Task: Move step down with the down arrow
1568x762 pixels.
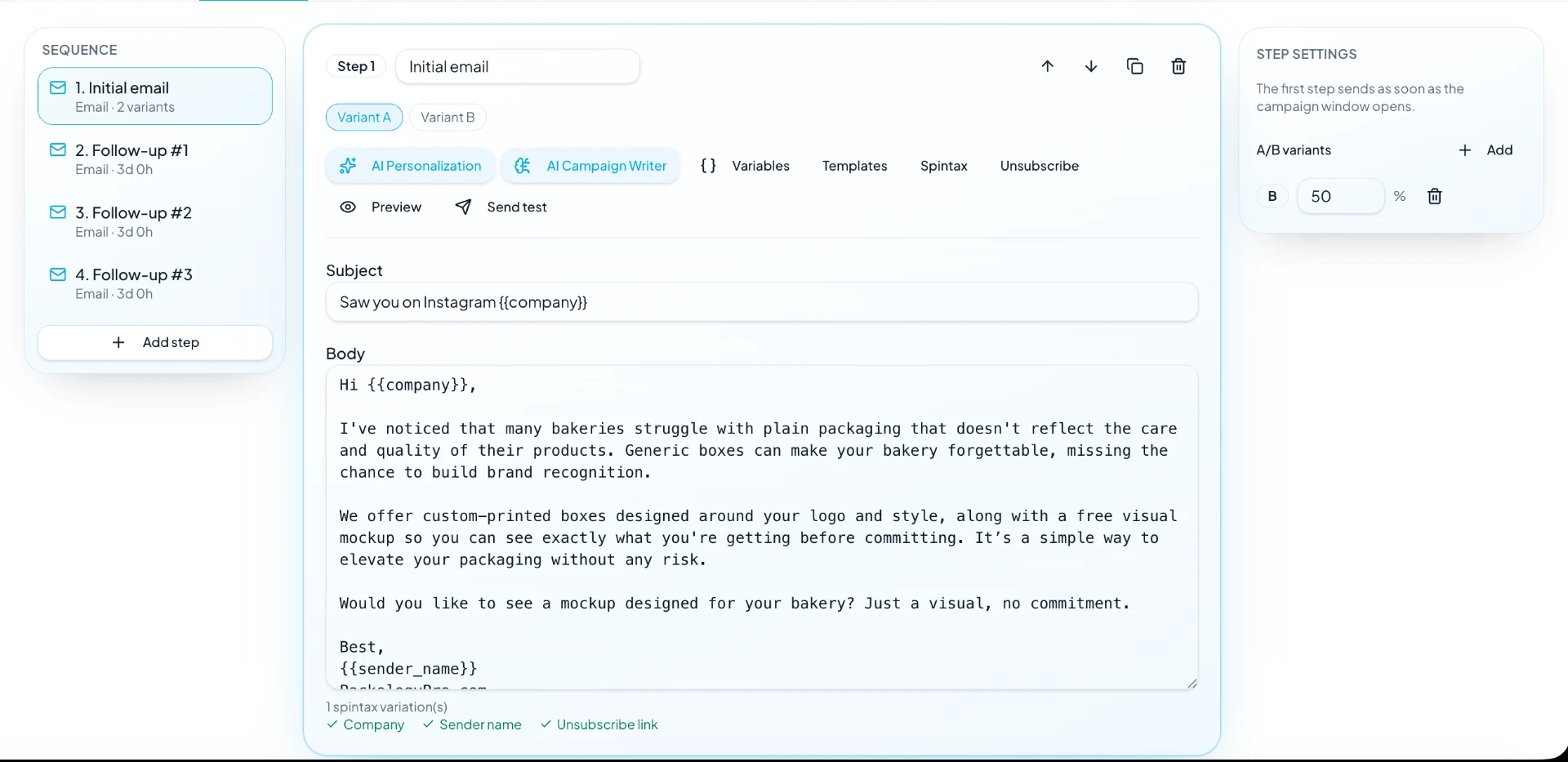Action: pos(1091,66)
